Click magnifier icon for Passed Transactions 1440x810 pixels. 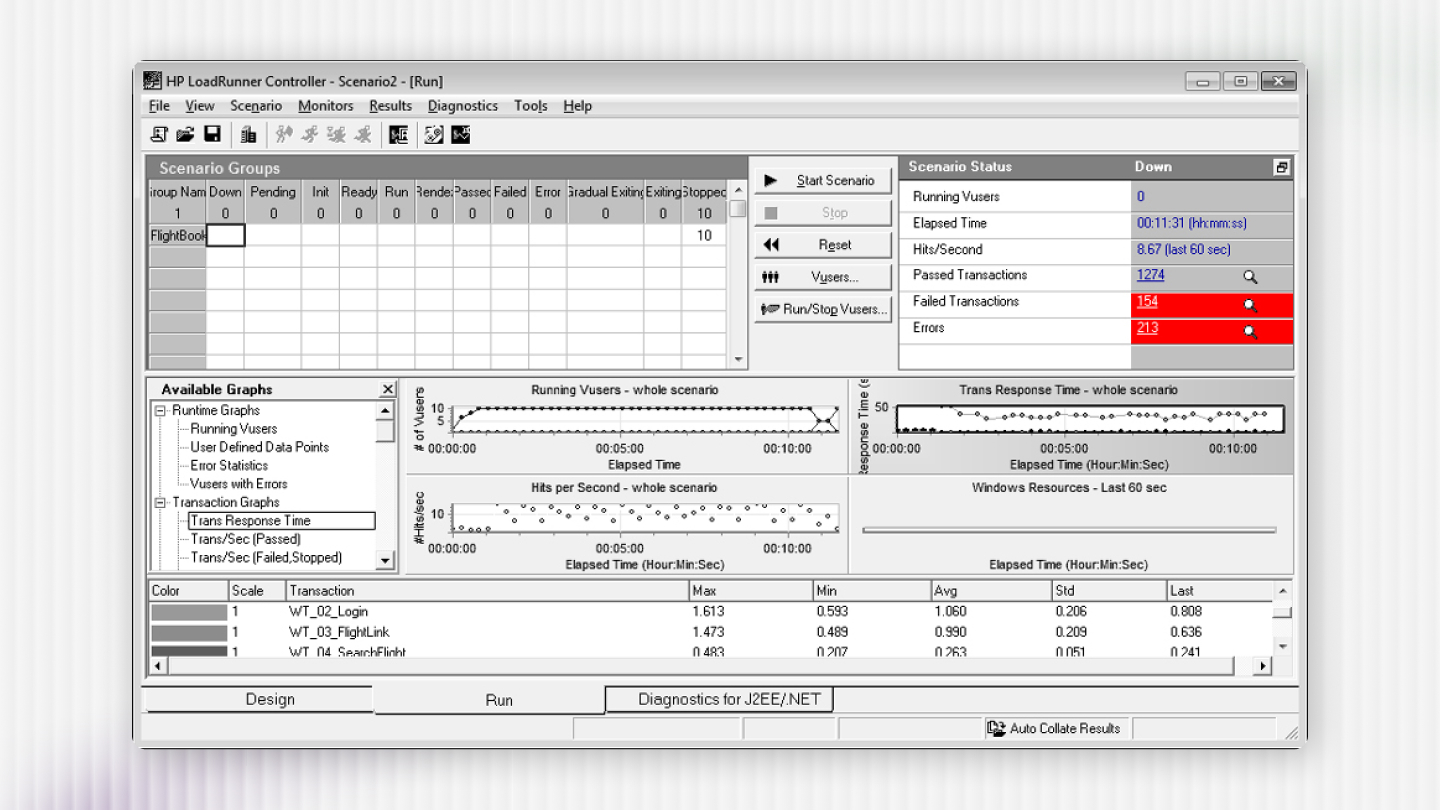[1250, 278]
